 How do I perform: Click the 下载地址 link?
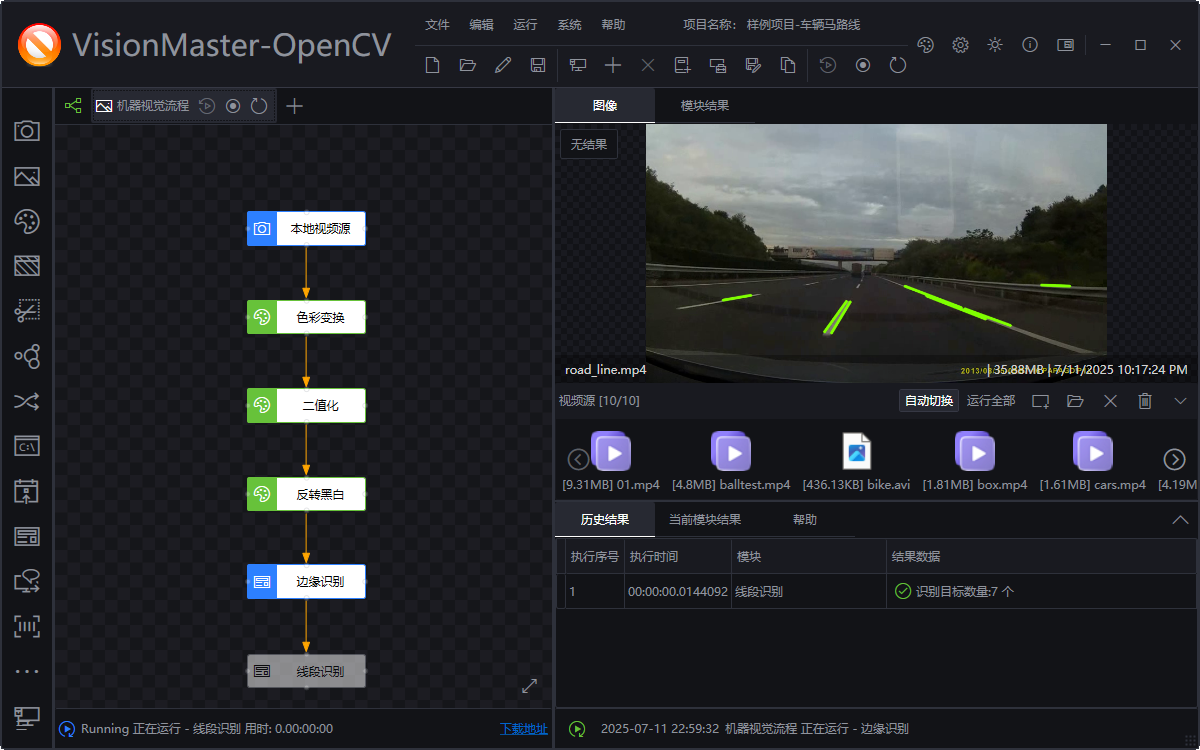524,729
